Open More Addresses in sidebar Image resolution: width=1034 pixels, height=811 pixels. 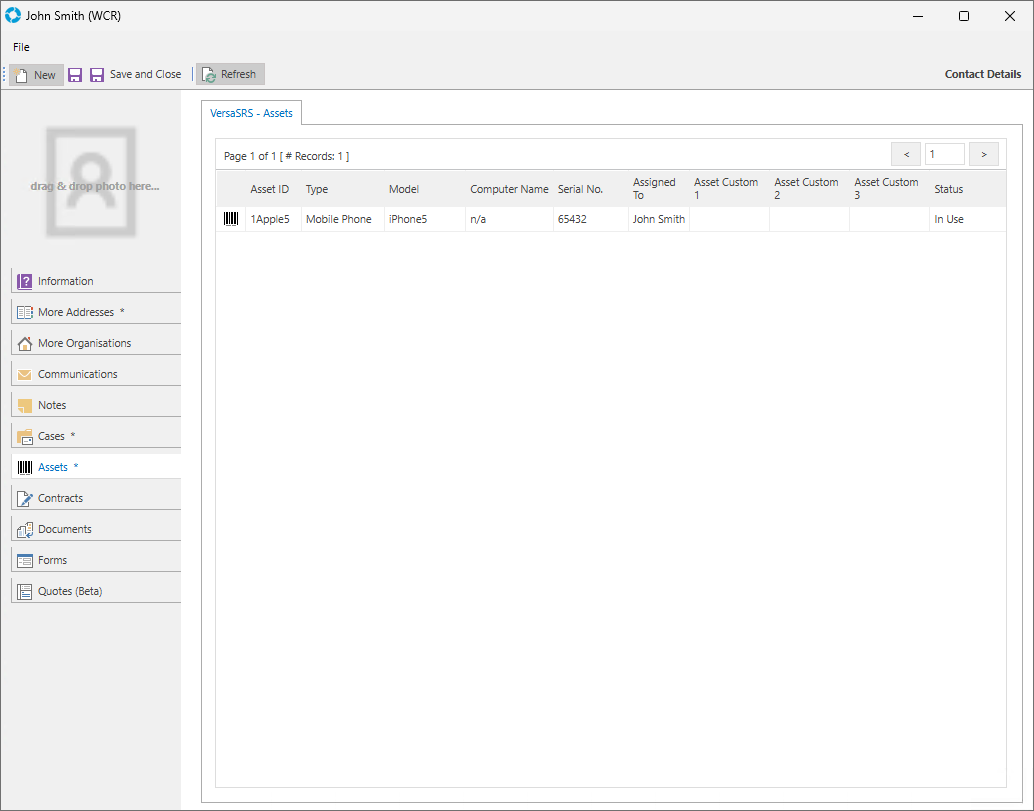76,312
